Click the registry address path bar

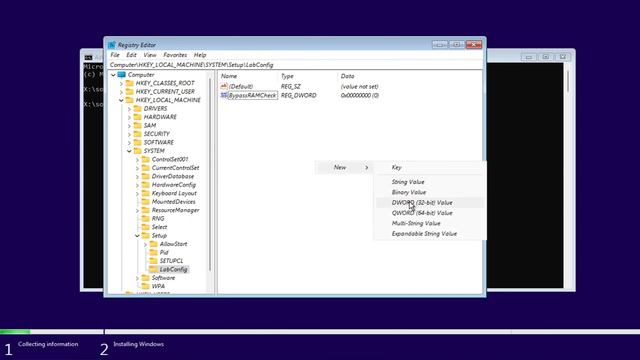(x=296, y=65)
